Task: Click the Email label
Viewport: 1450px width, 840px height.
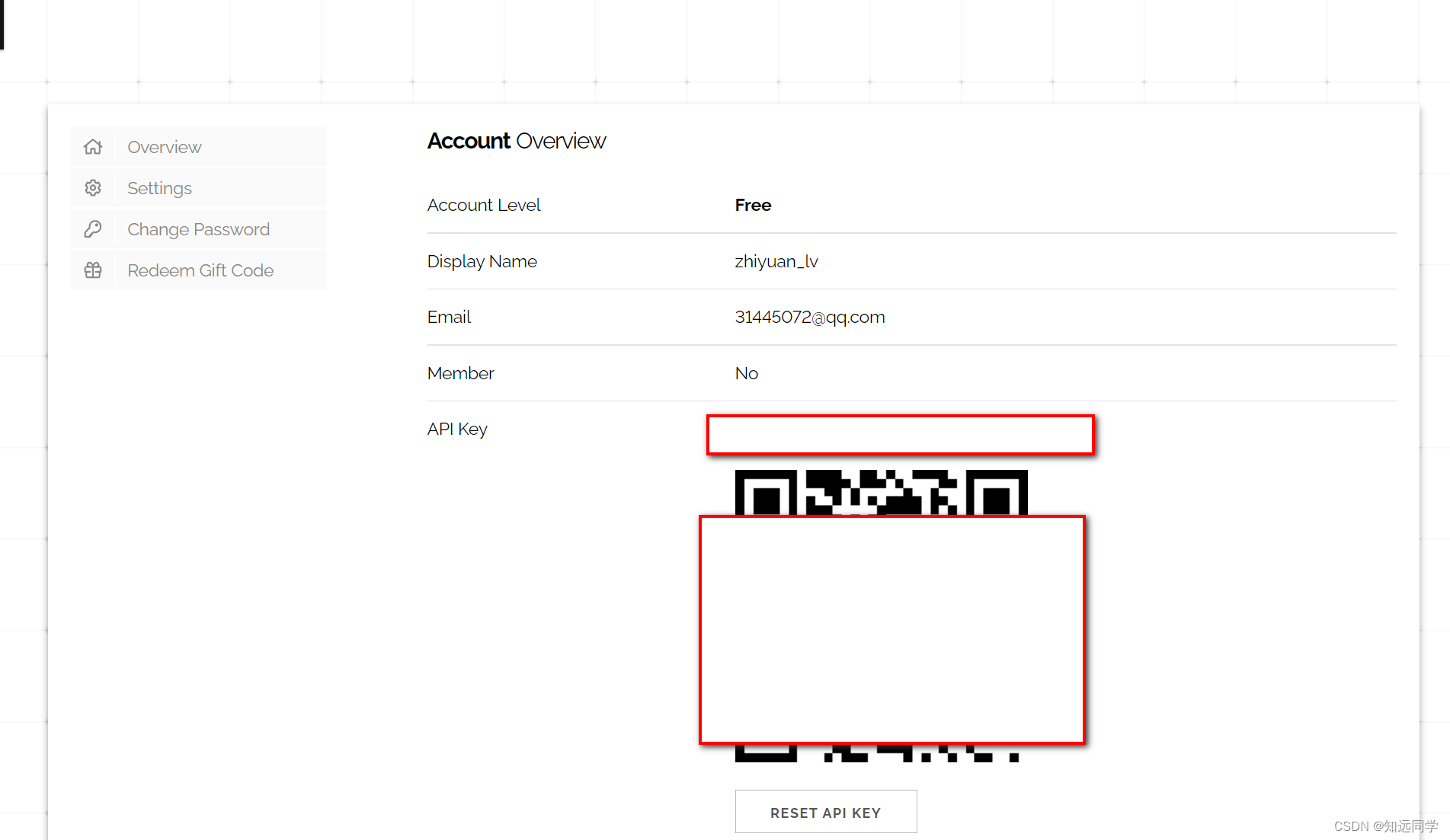Action: (449, 317)
